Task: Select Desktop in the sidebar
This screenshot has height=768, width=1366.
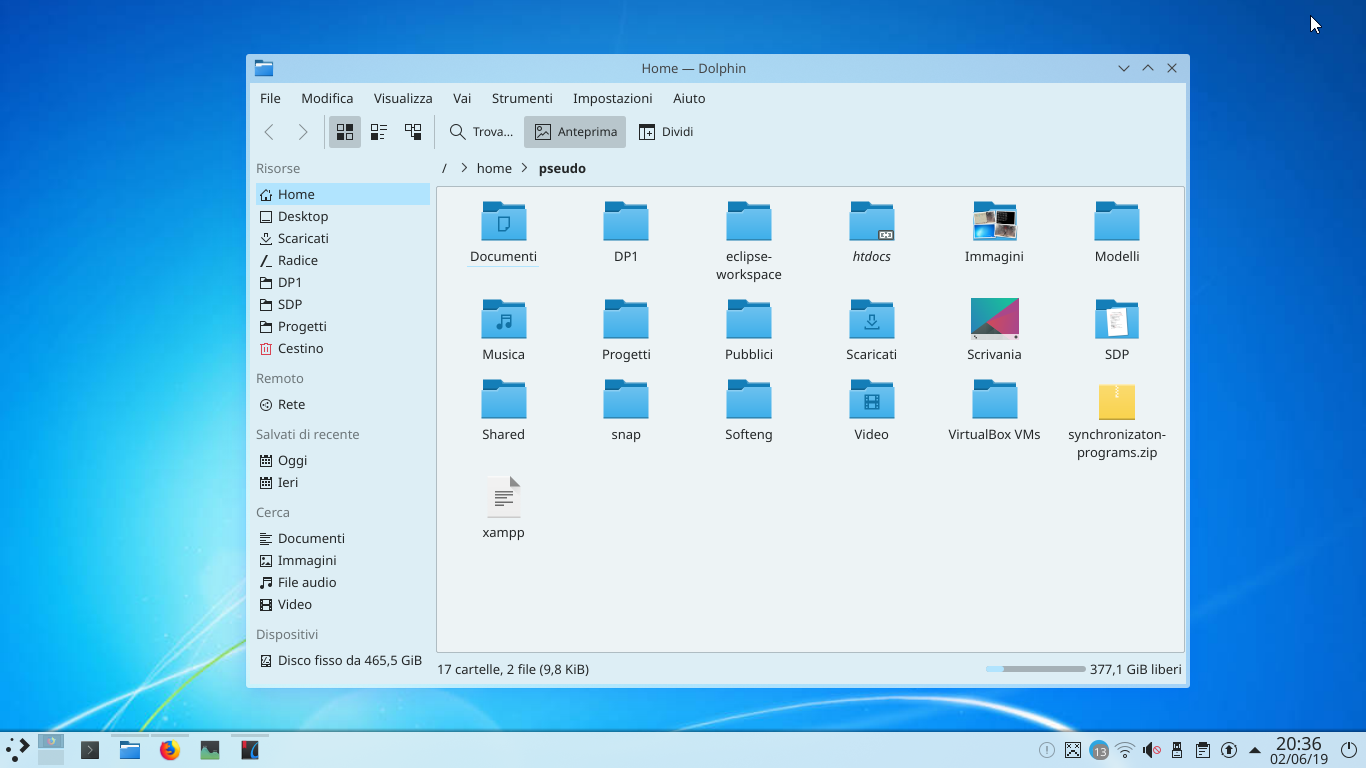Action: tap(343, 216)
